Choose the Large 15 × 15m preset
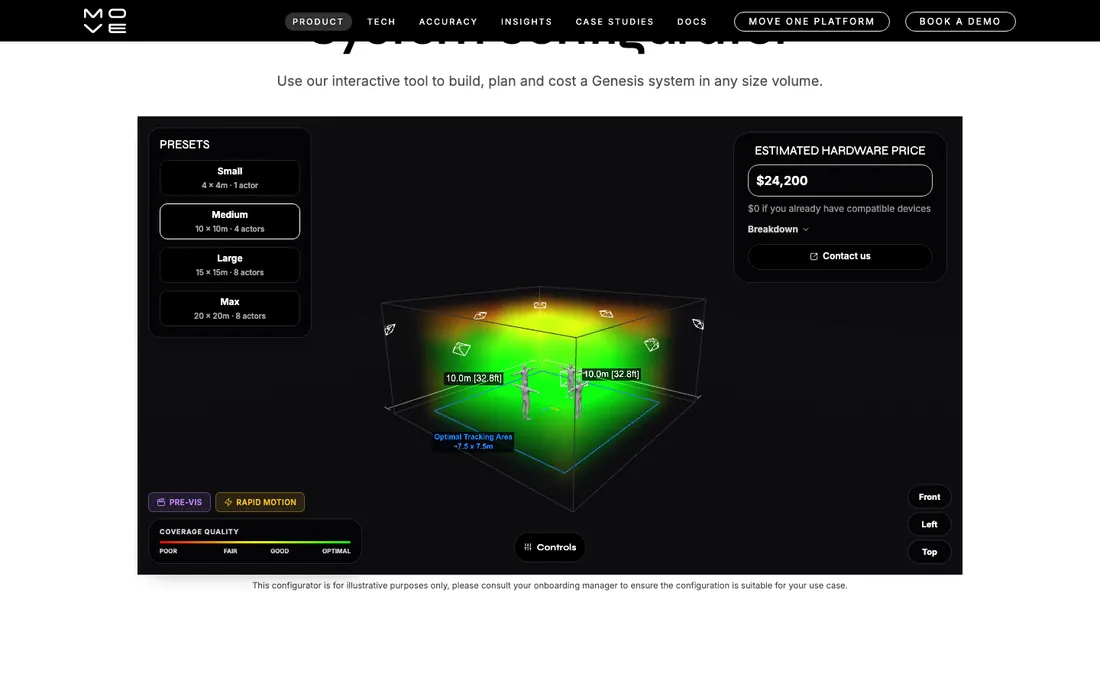 (229, 264)
